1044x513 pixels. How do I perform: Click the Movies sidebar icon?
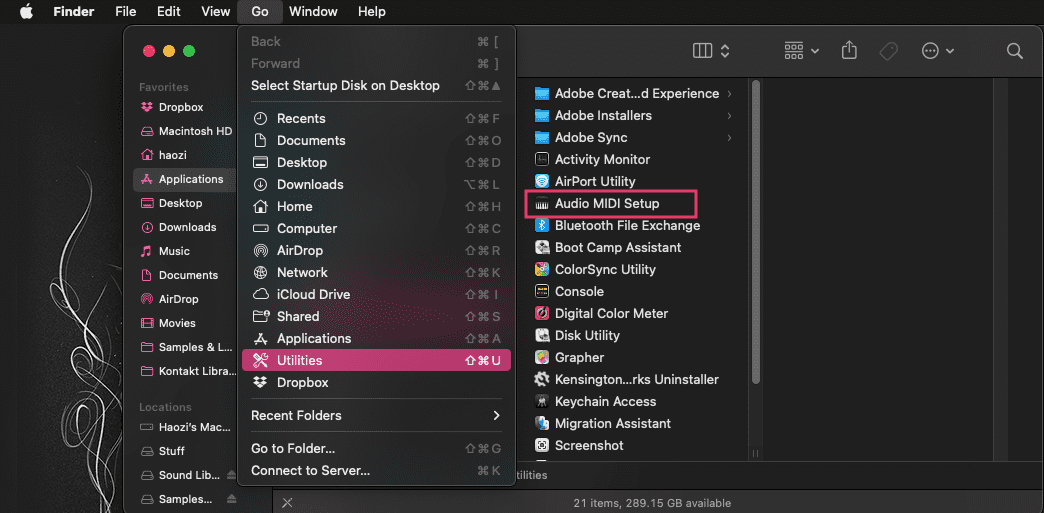147,323
